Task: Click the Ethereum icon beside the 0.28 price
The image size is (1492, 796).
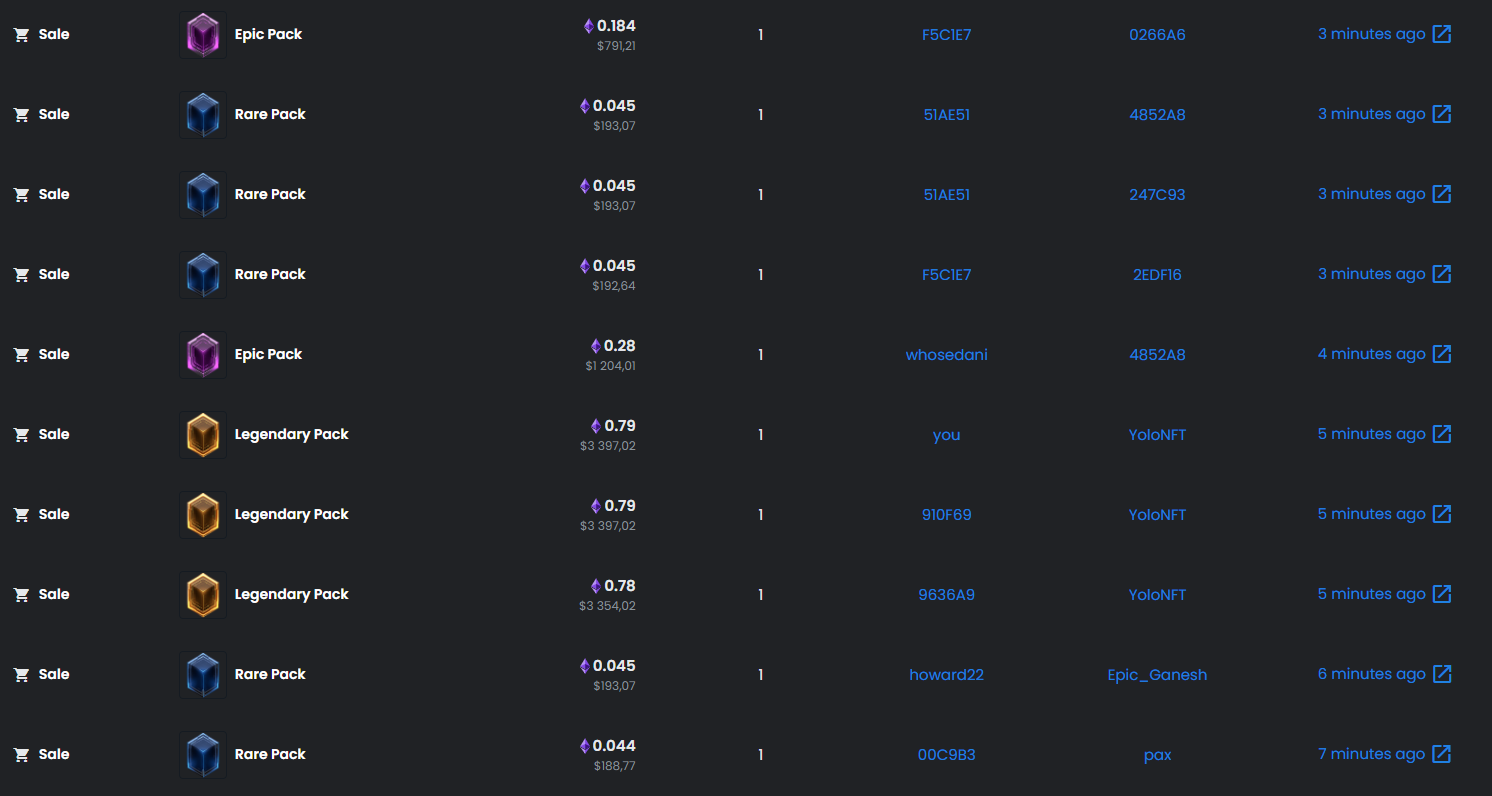Action: (596, 346)
